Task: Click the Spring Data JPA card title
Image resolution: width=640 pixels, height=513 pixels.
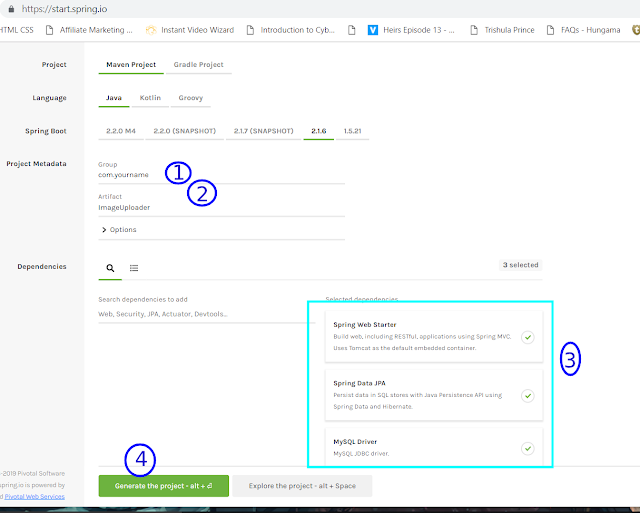Action: click(360, 383)
